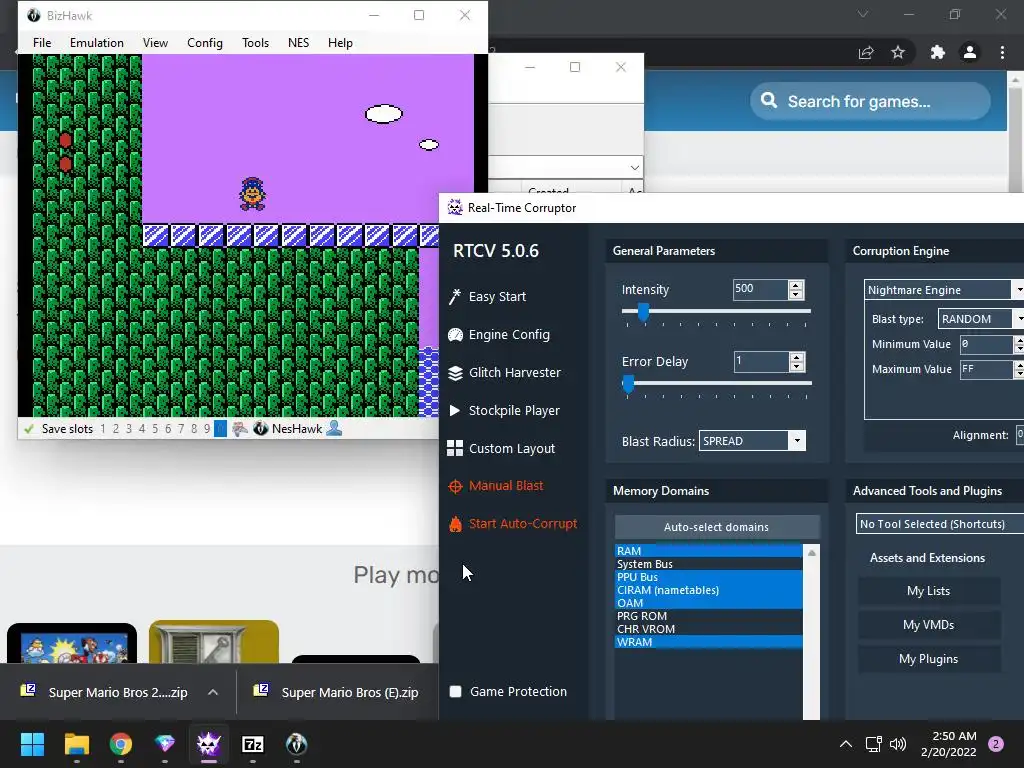1024x768 pixels.
Task: Open 7-Zip from the taskbar
Action: click(x=253, y=744)
